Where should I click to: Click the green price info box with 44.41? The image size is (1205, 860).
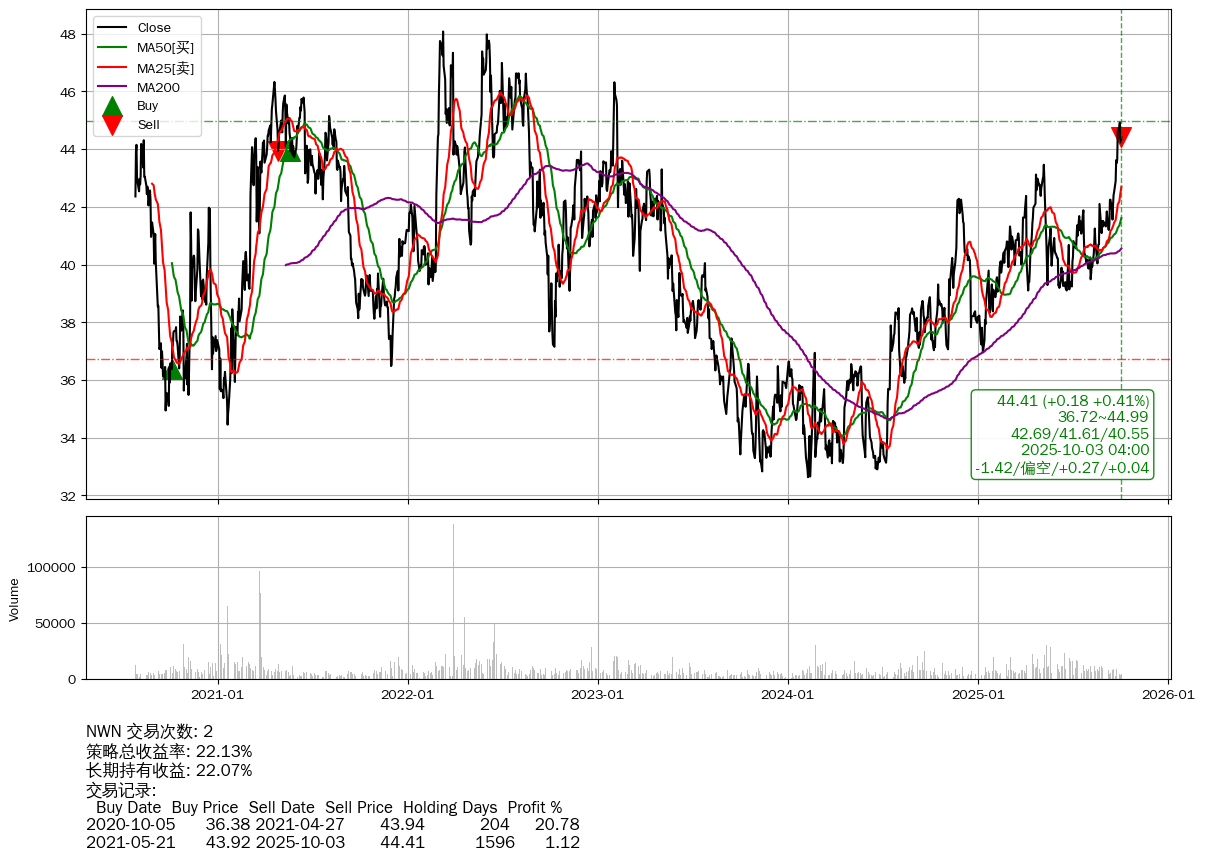(1062, 434)
